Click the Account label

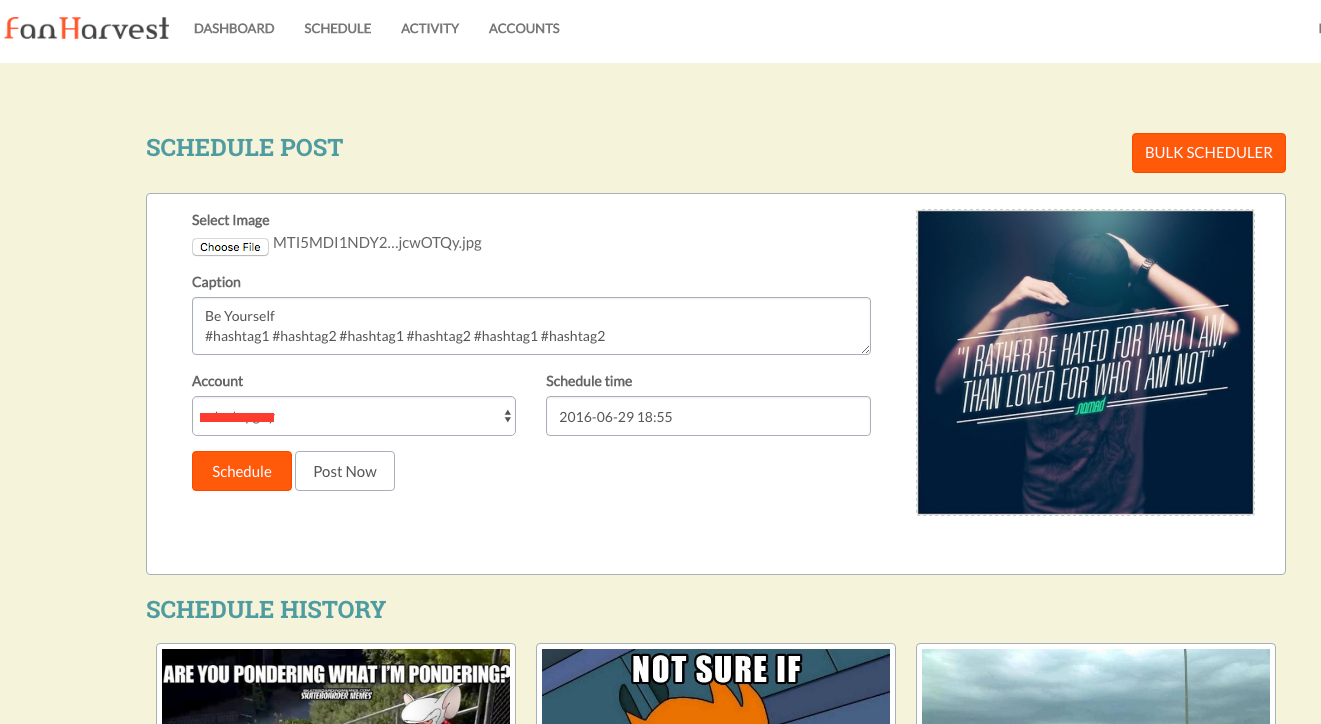(218, 381)
